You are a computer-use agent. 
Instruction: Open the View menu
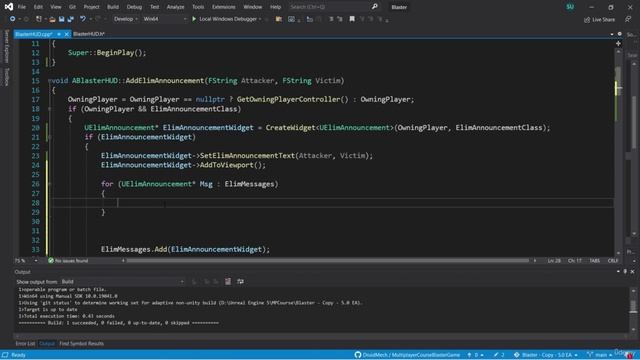pyautogui.click(x=56, y=7)
